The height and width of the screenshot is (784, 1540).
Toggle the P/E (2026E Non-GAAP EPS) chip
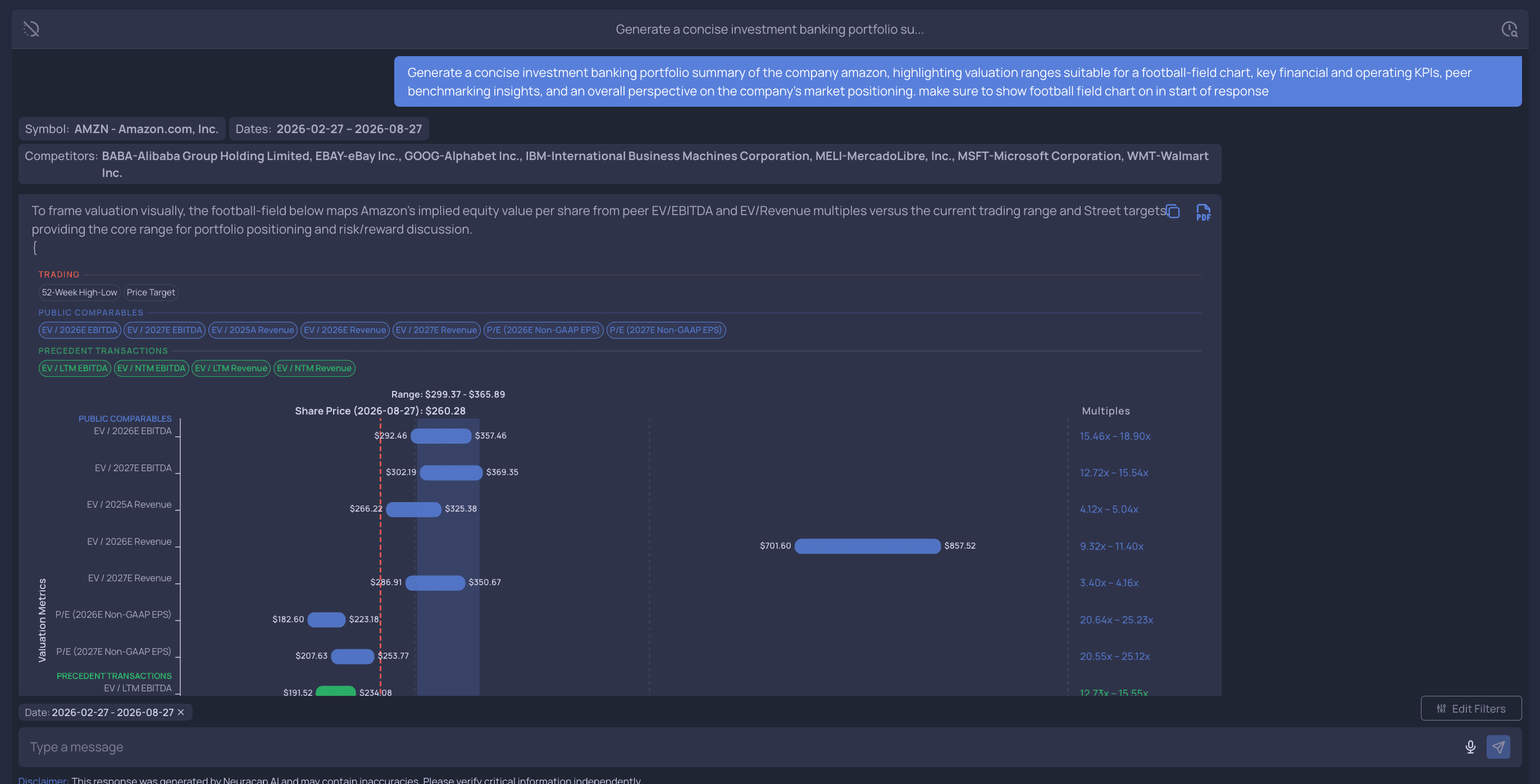[x=543, y=330]
